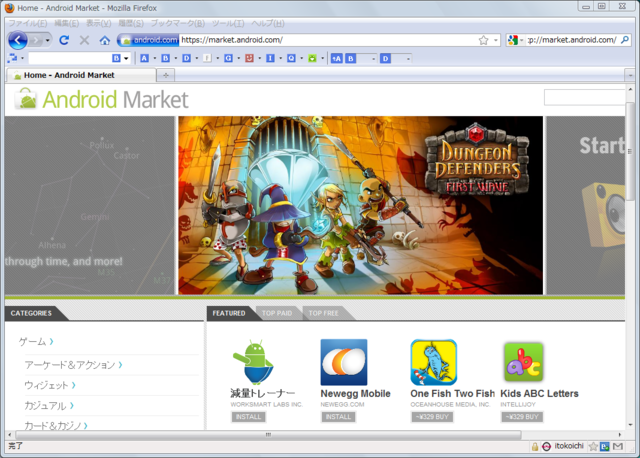This screenshot has height=458, width=640.
Task: Open the Newegg Mobile app icon
Action: click(x=344, y=362)
